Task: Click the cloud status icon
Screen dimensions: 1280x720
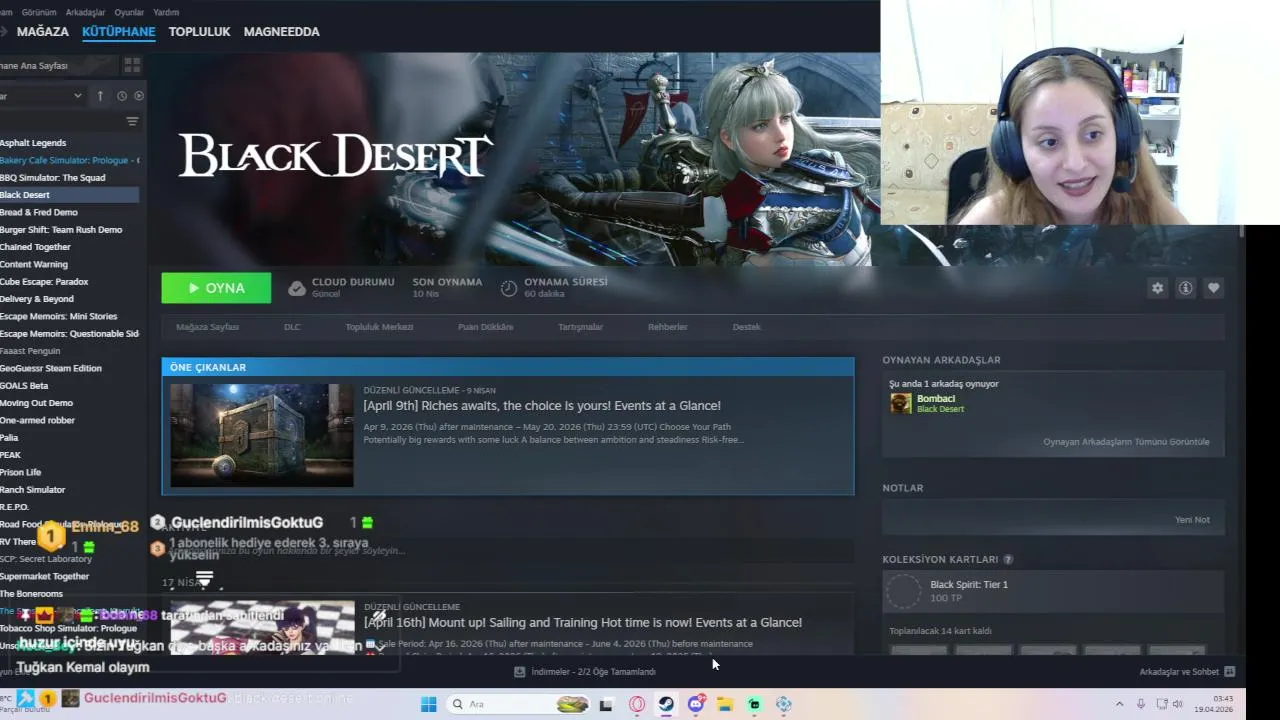Action: [296, 288]
